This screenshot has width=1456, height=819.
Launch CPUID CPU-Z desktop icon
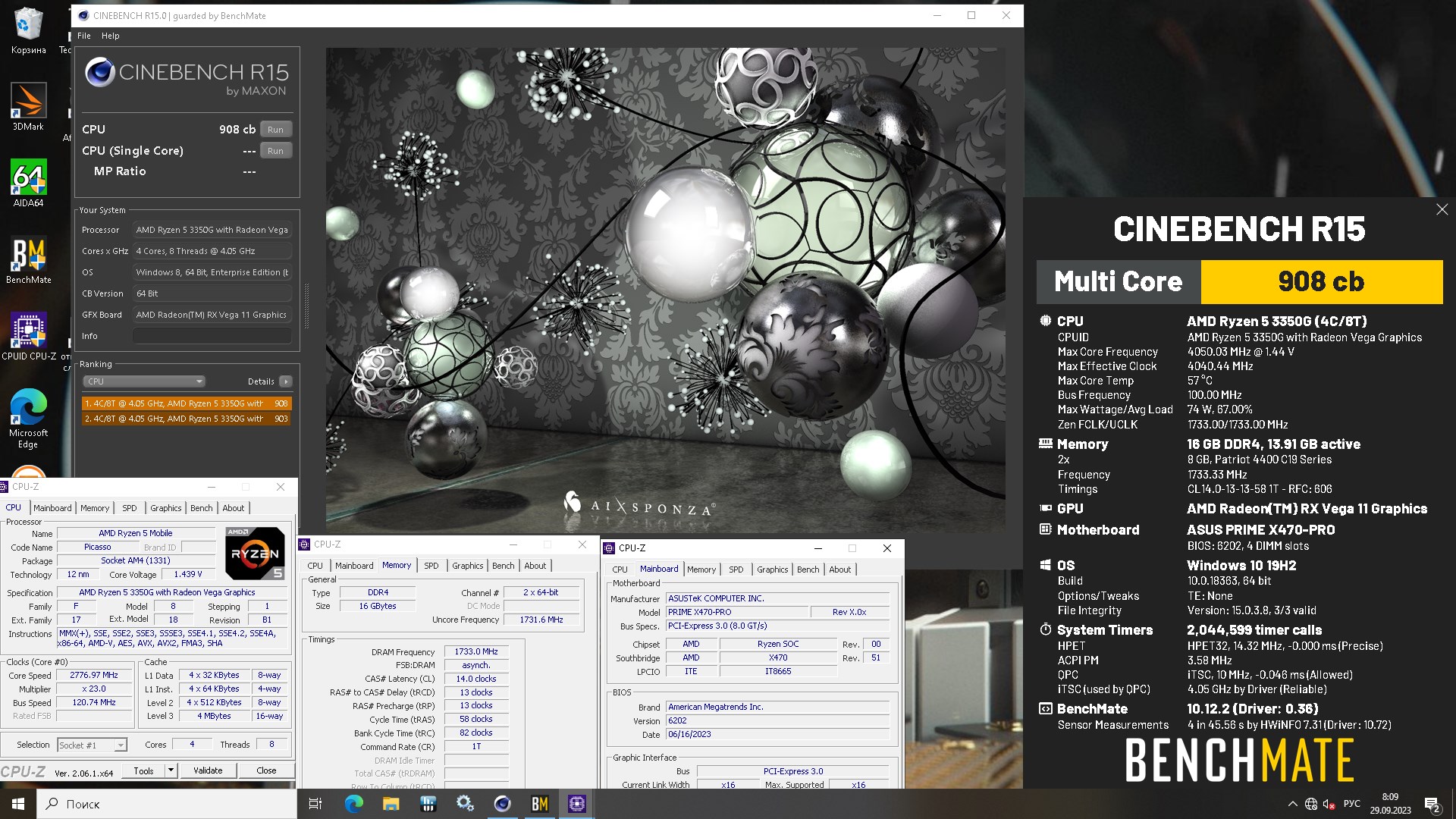(x=28, y=336)
